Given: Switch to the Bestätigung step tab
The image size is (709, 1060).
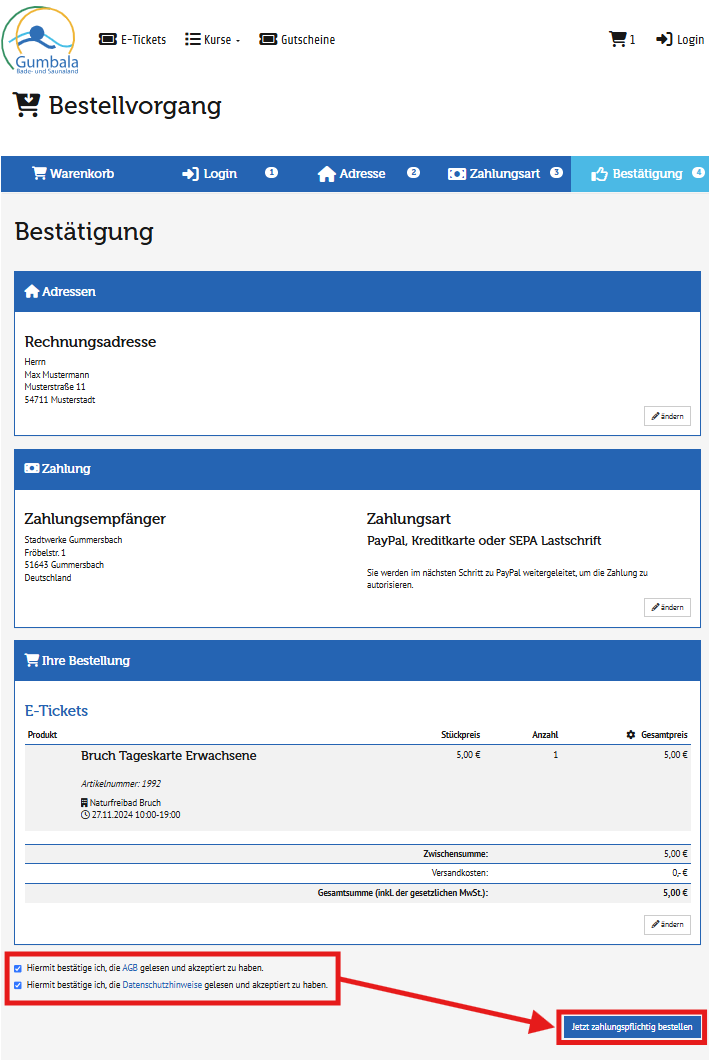Looking at the screenshot, I should pyautogui.click(x=638, y=174).
